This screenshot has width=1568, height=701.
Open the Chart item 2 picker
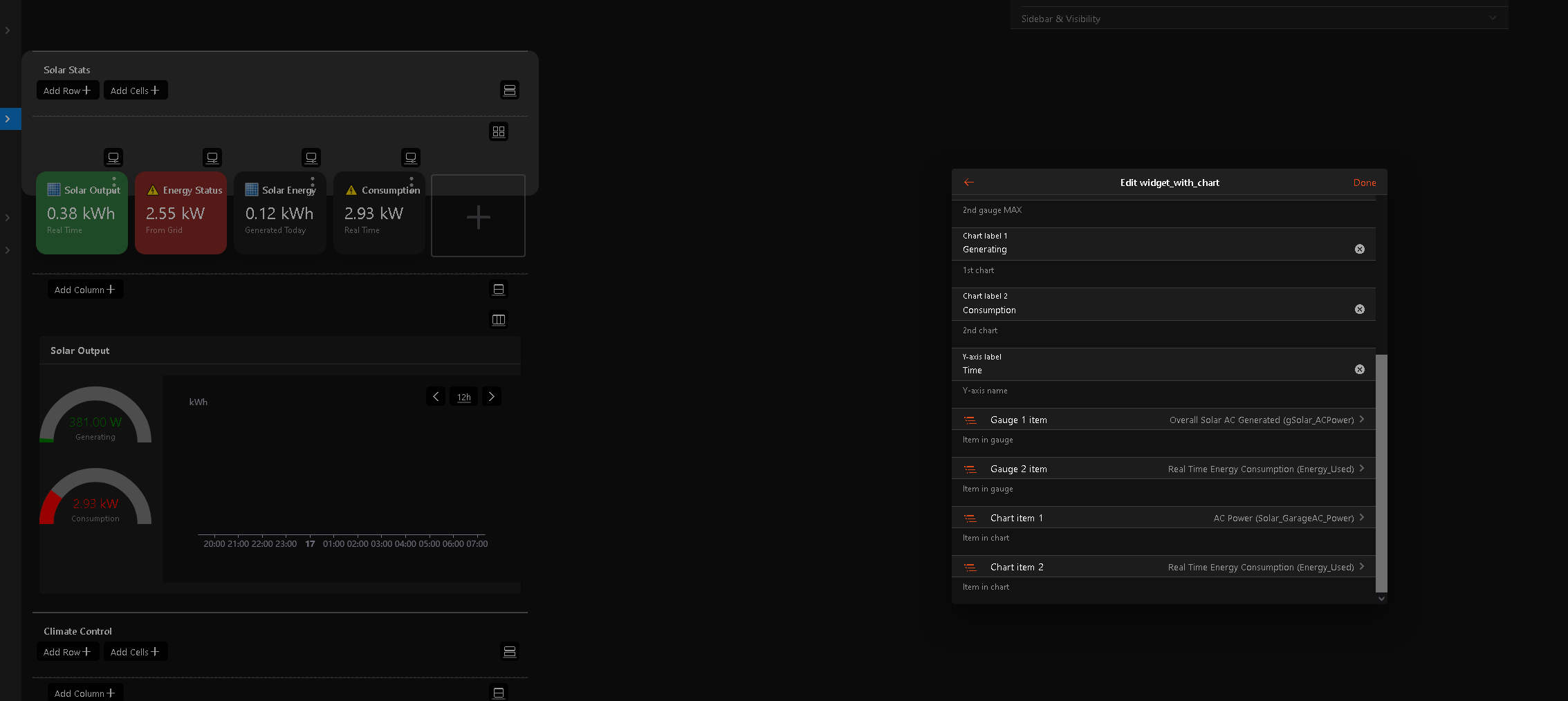tap(1163, 567)
